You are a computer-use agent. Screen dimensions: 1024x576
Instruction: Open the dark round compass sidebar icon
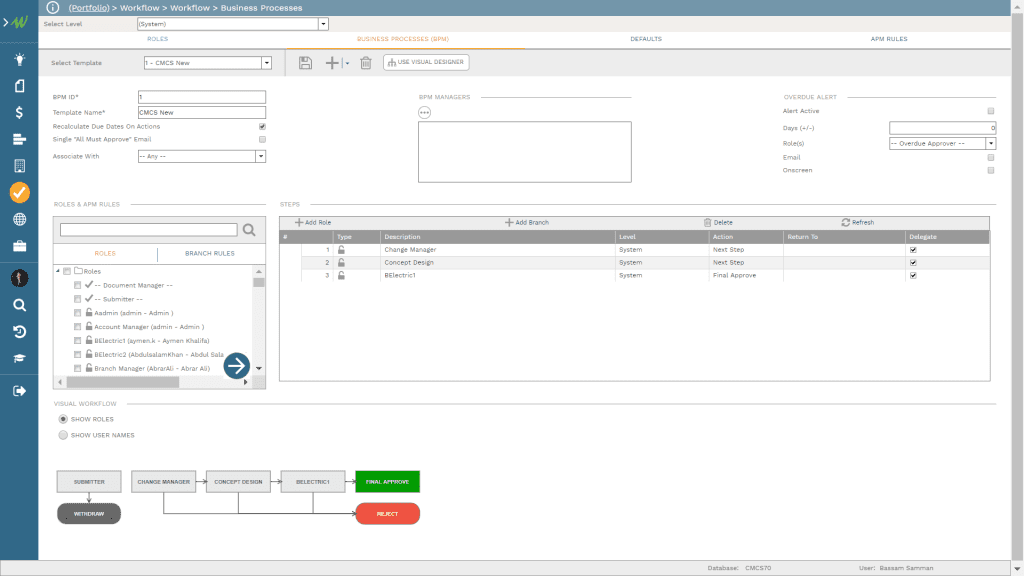[x=20, y=278]
